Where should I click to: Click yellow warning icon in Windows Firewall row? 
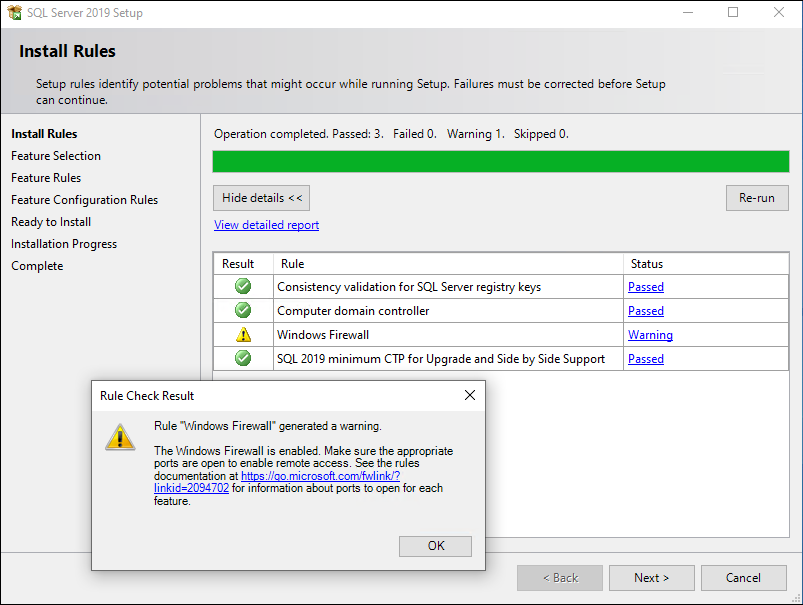243,335
